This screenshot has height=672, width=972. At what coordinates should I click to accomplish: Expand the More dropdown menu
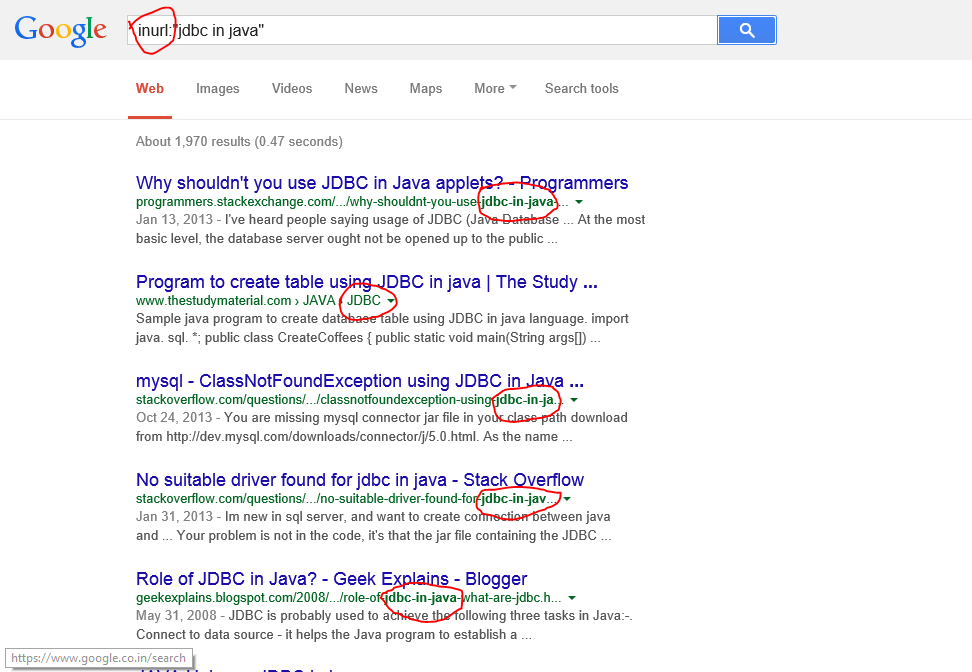click(x=495, y=89)
